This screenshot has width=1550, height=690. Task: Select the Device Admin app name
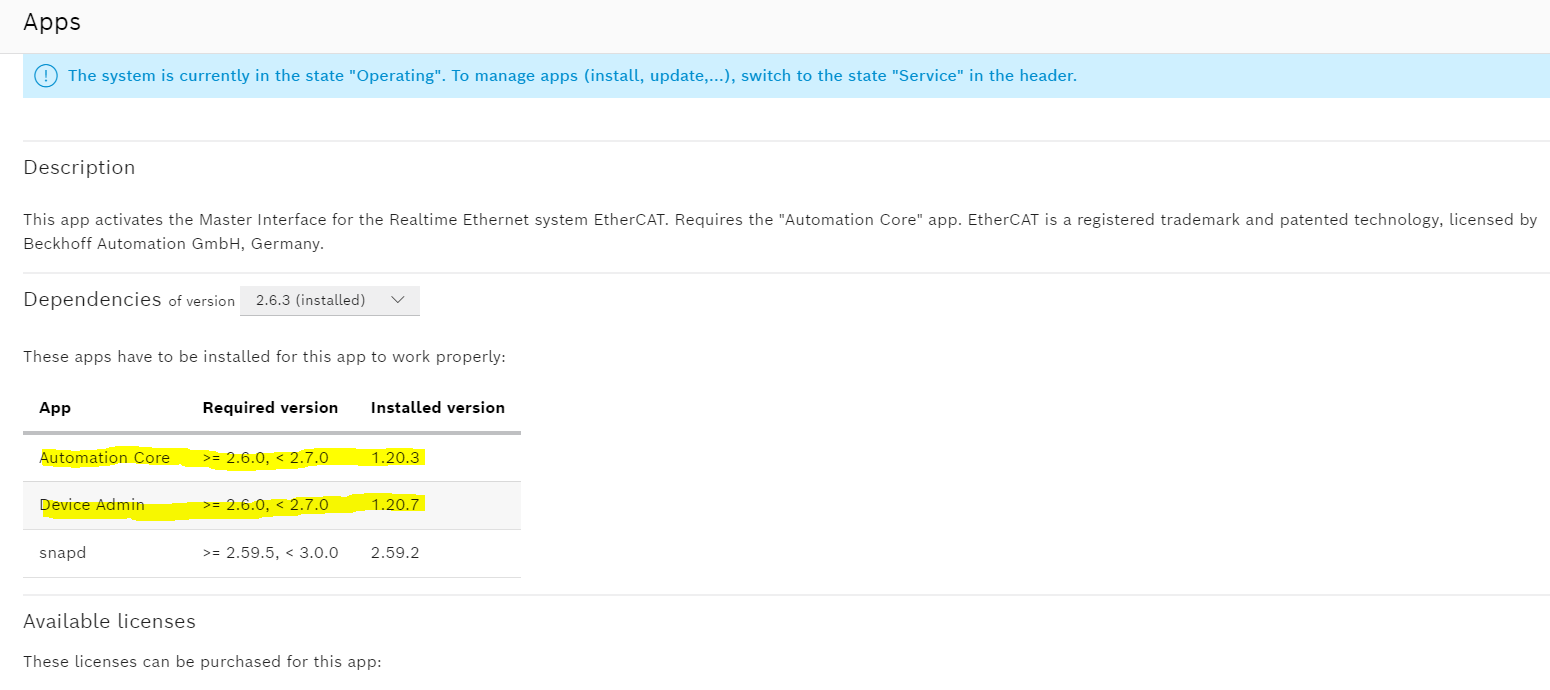coord(92,505)
